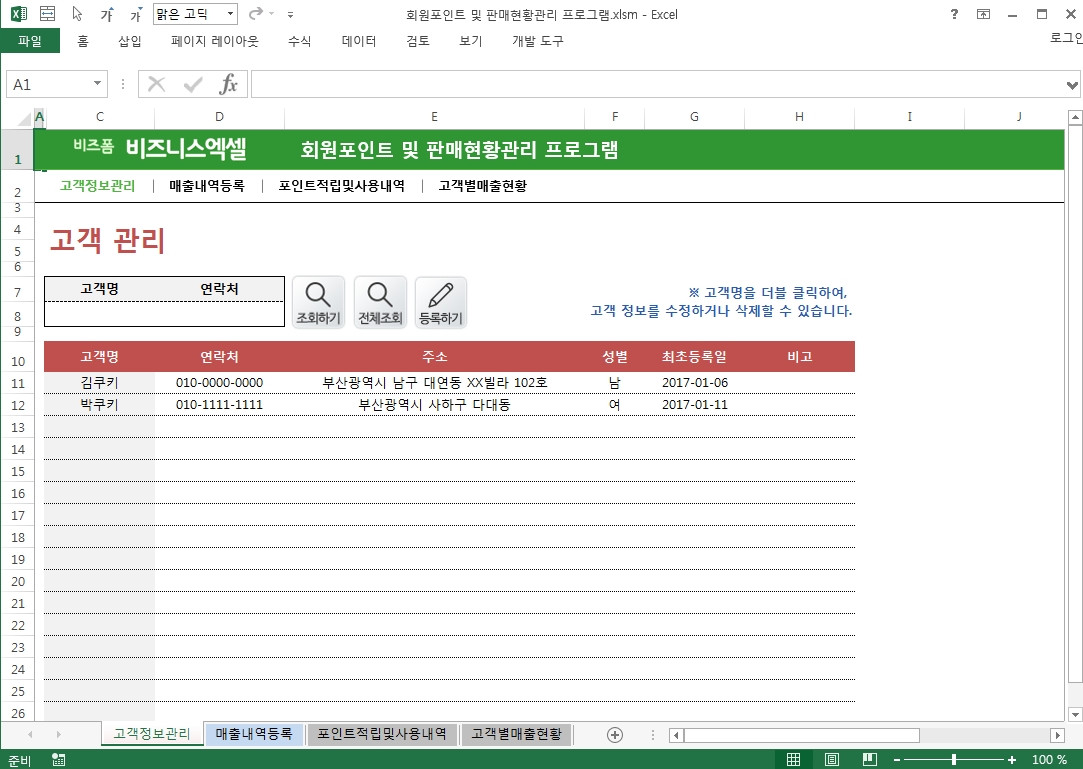Click zoom out minus icon
The image size is (1083, 769).
(897, 760)
